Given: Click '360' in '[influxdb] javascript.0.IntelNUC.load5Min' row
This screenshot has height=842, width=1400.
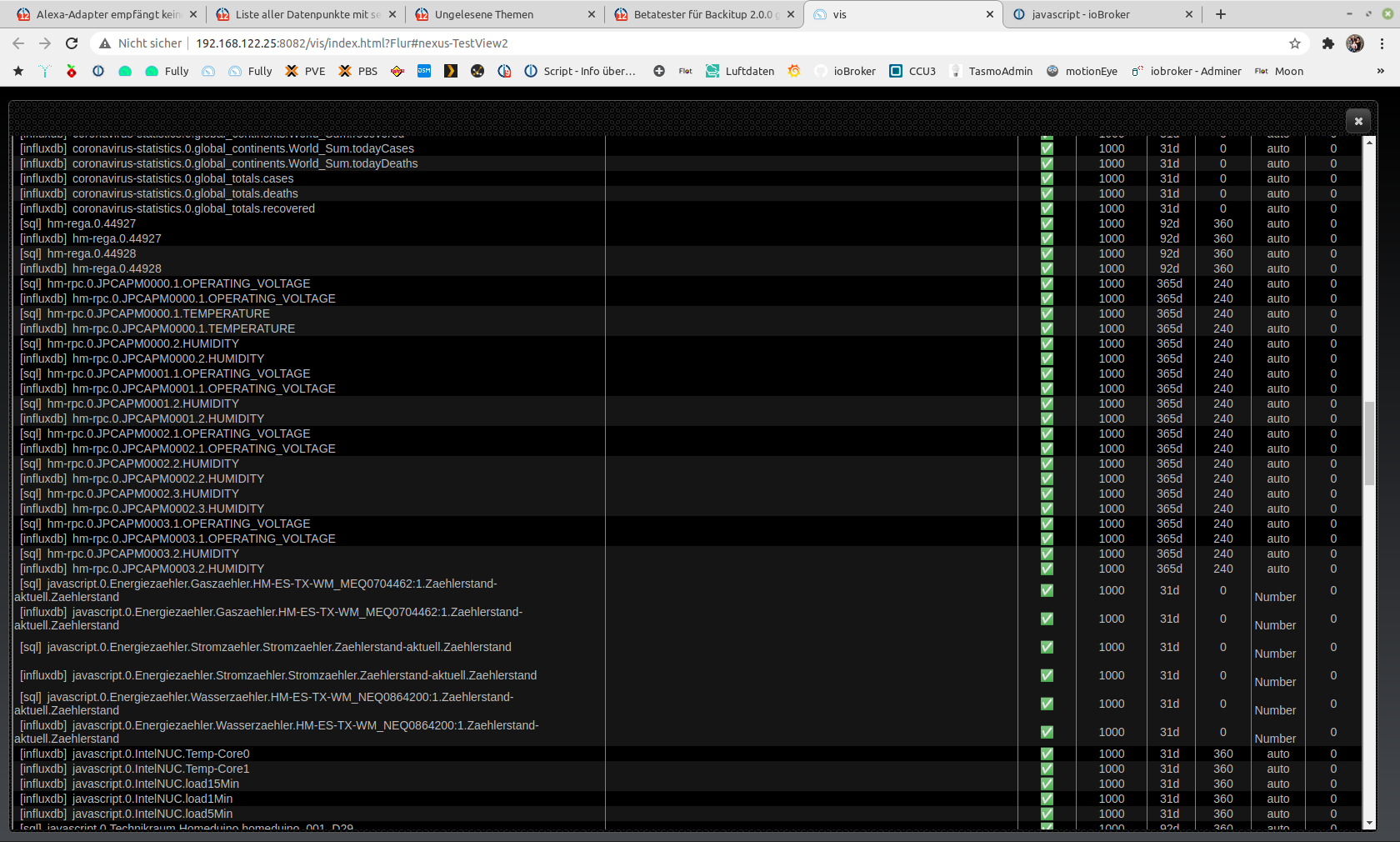Looking at the screenshot, I should click(x=1223, y=814).
